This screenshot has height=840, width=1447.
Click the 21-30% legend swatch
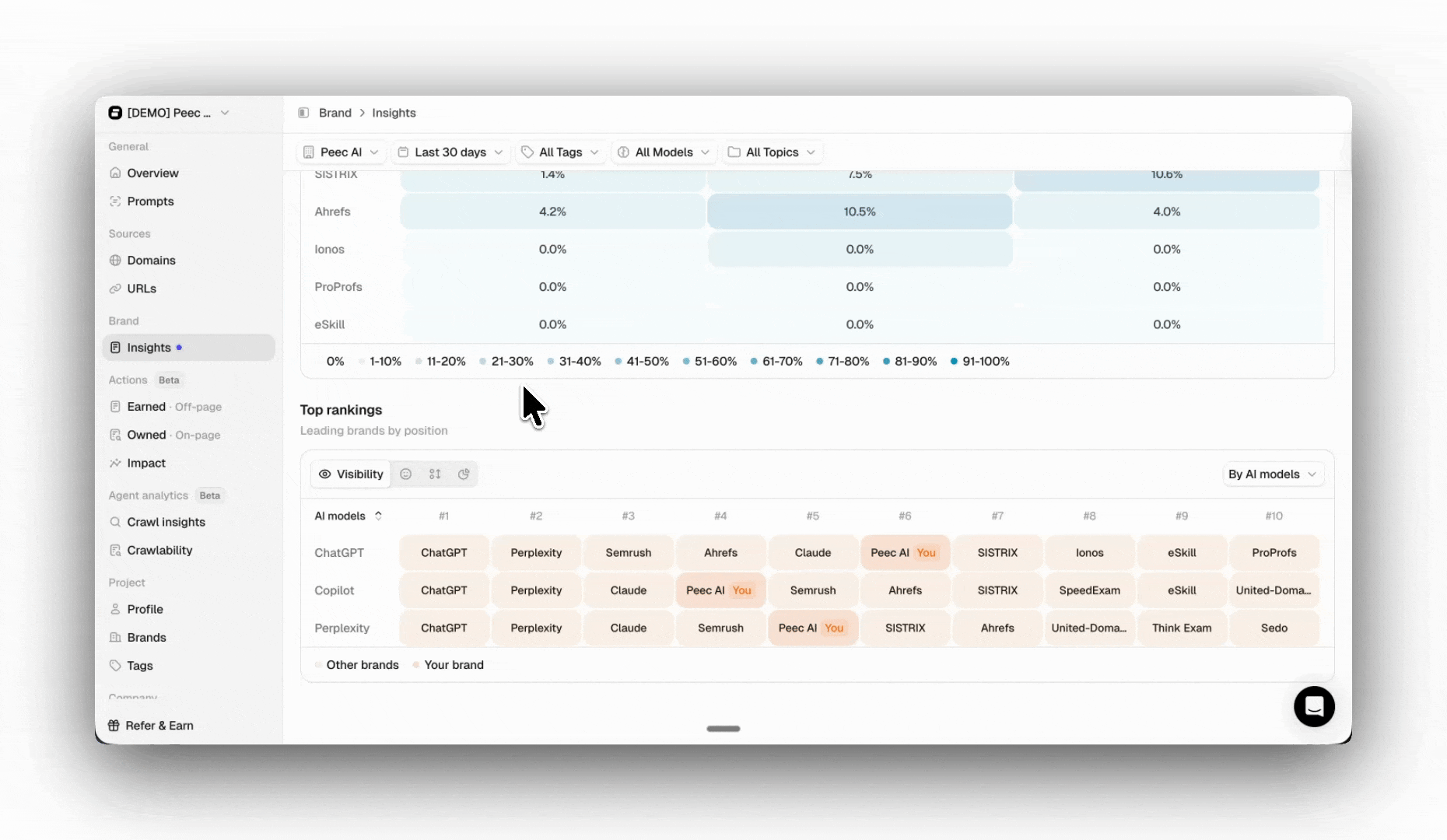pyautogui.click(x=483, y=361)
